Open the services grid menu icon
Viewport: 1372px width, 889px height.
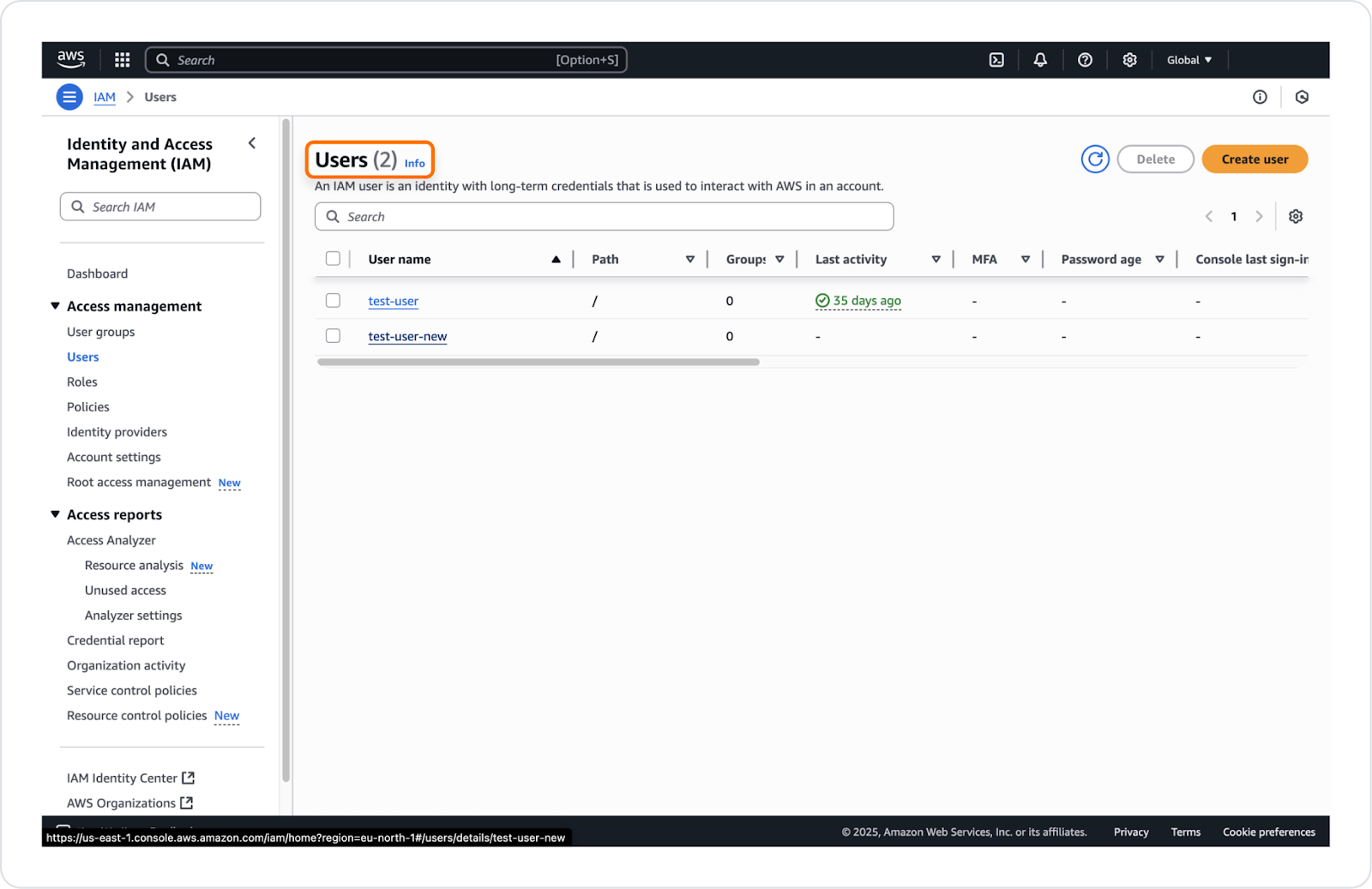[x=122, y=60]
